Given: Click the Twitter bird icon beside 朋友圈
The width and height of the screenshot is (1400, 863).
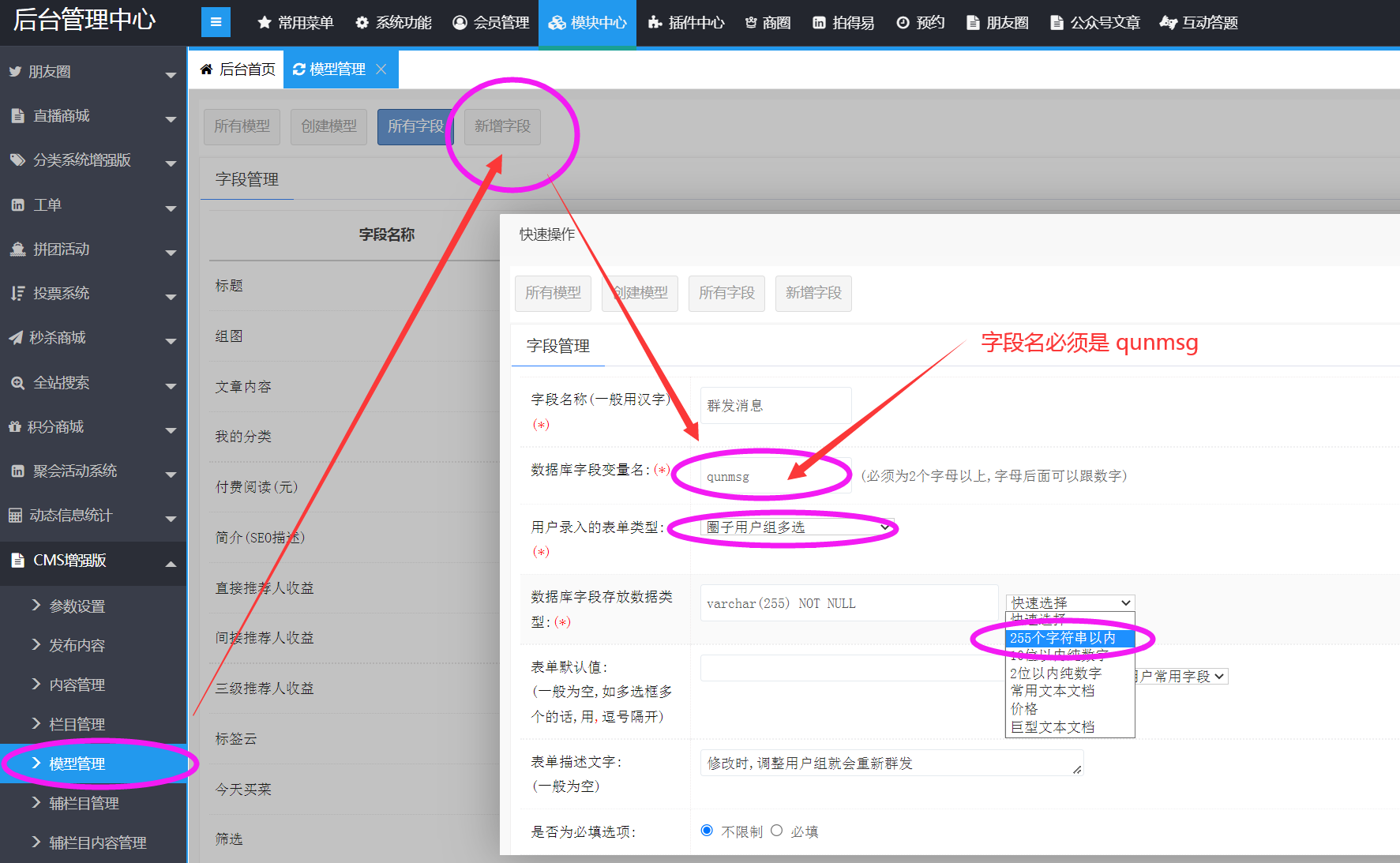Looking at the screenshot, I should [15, 72].
